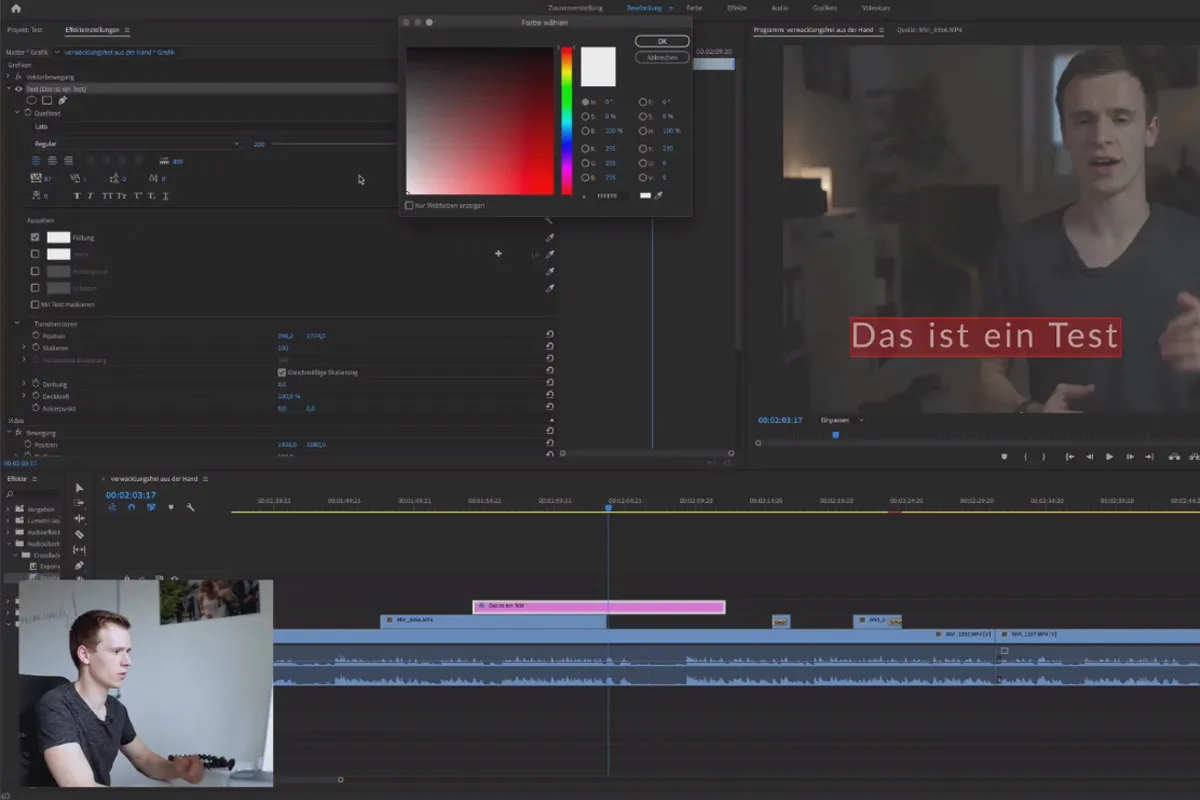
Task: Click inside the saturation-brightness color field
Action: [x=480, y=120]
